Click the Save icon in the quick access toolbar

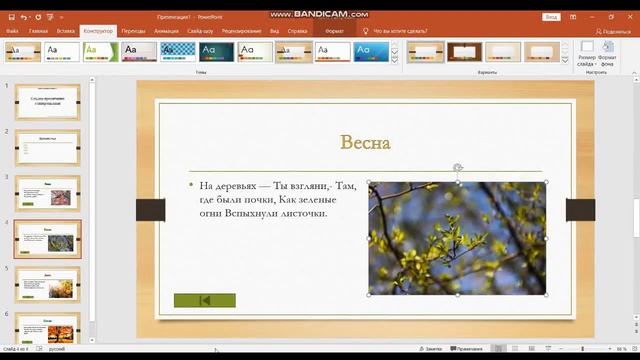point(11,17)
